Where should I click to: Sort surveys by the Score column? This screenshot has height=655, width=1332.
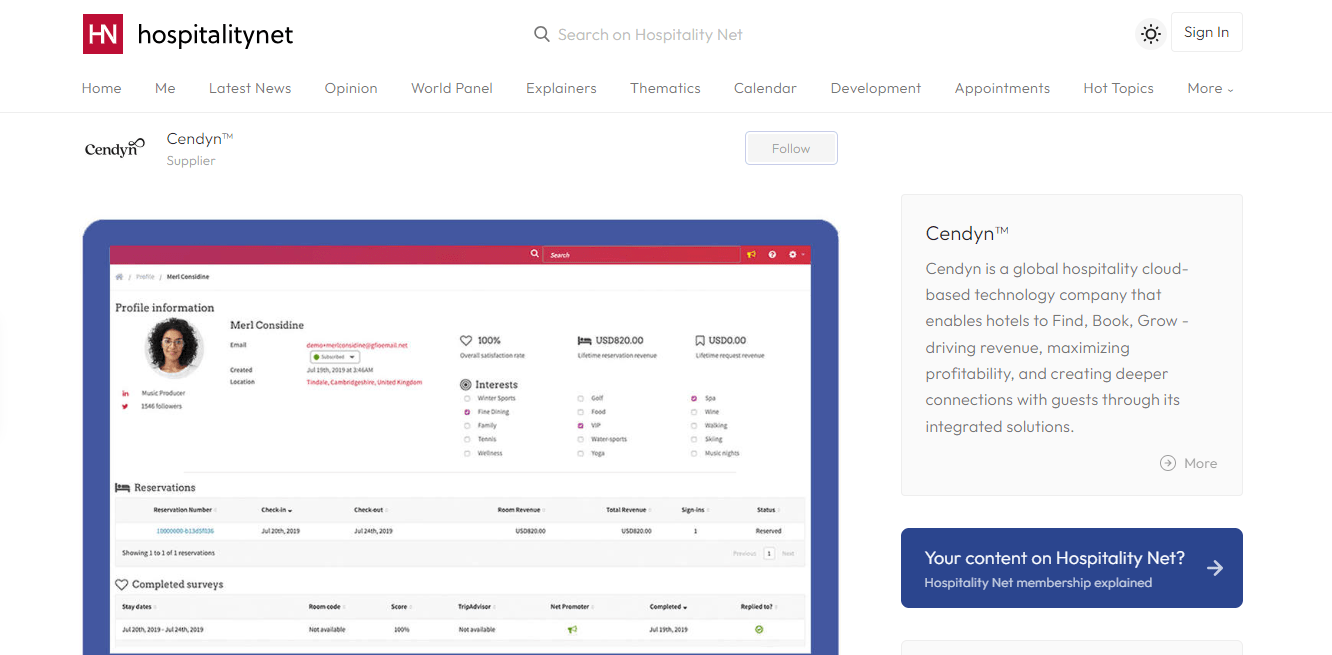(x=401, y=606)
